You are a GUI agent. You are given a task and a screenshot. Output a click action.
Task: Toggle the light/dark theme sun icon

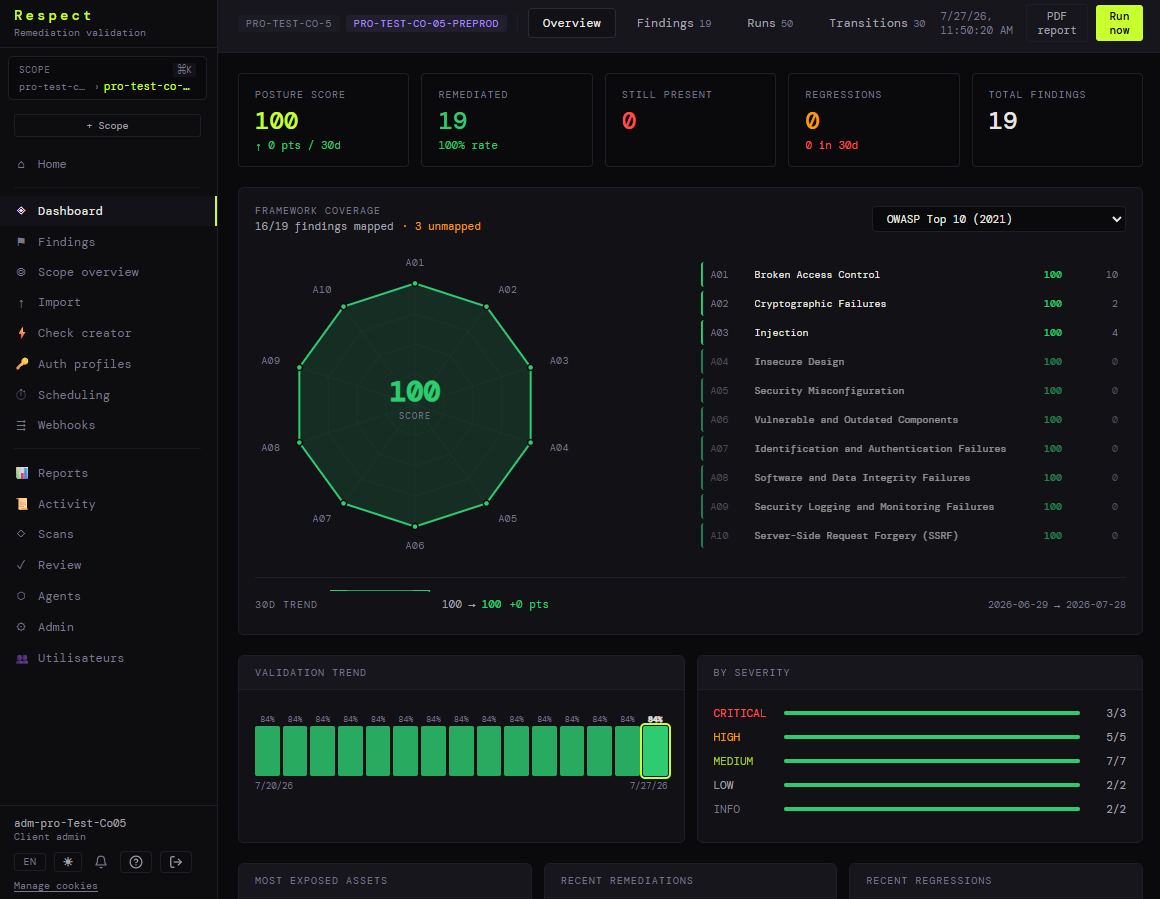point(68,862)
